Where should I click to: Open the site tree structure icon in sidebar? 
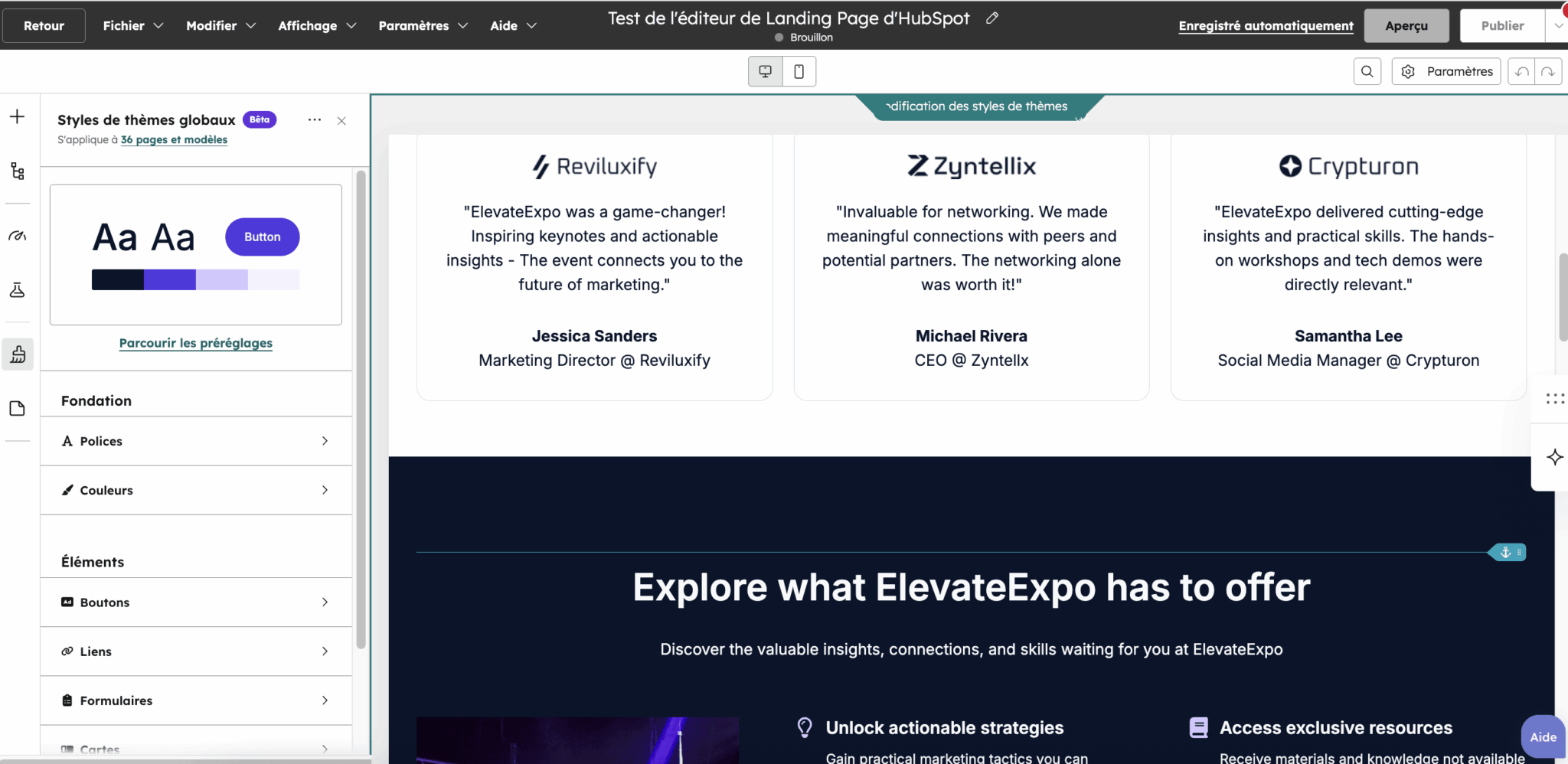point(17,171)
